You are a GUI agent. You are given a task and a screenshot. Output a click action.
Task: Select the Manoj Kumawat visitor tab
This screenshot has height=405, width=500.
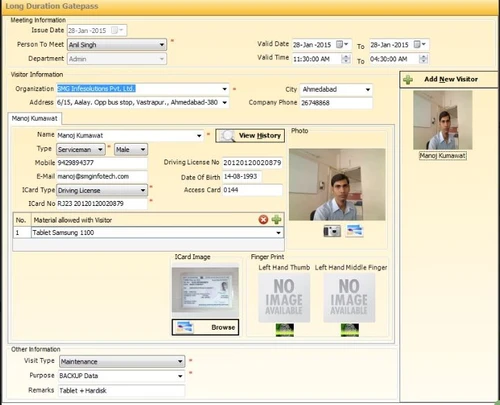point(34,118)
